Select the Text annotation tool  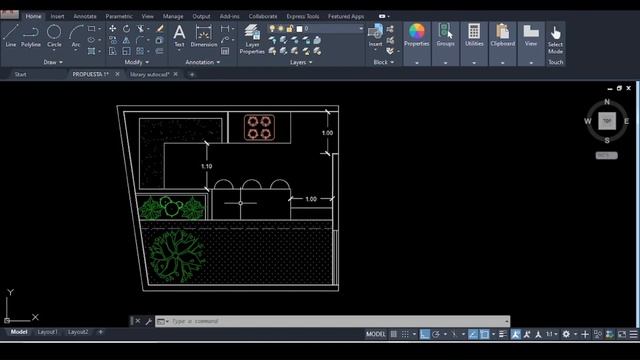coord(179,36)
